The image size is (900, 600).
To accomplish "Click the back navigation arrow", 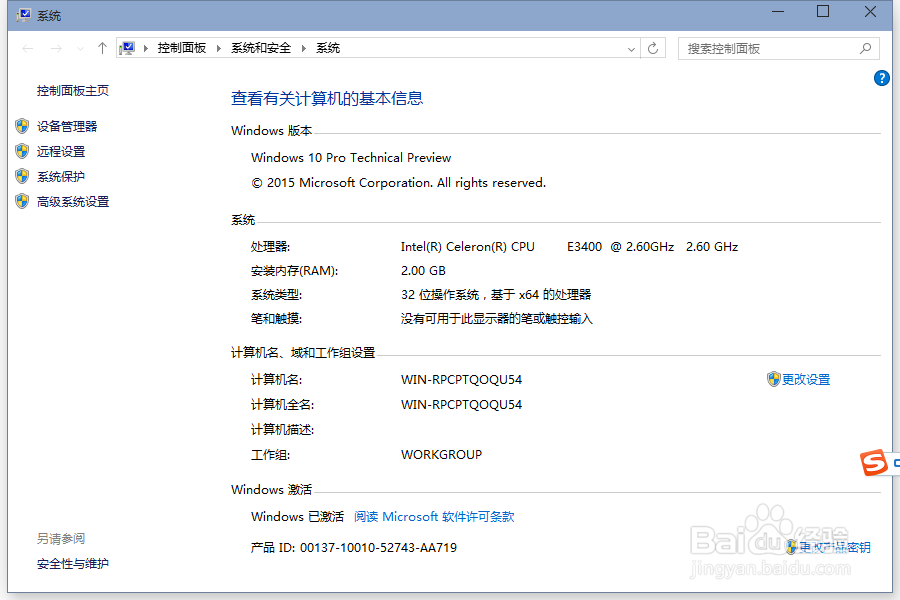I will 28,49.
